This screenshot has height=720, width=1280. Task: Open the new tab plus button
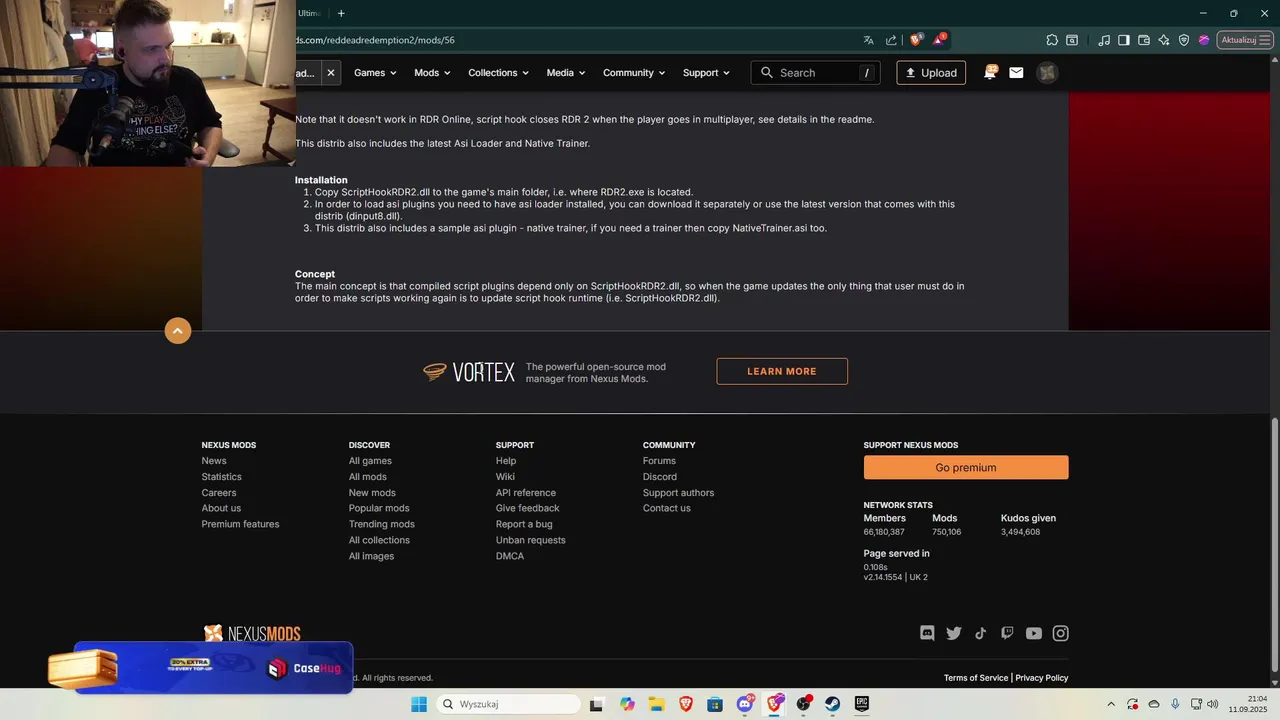[341, 13]
